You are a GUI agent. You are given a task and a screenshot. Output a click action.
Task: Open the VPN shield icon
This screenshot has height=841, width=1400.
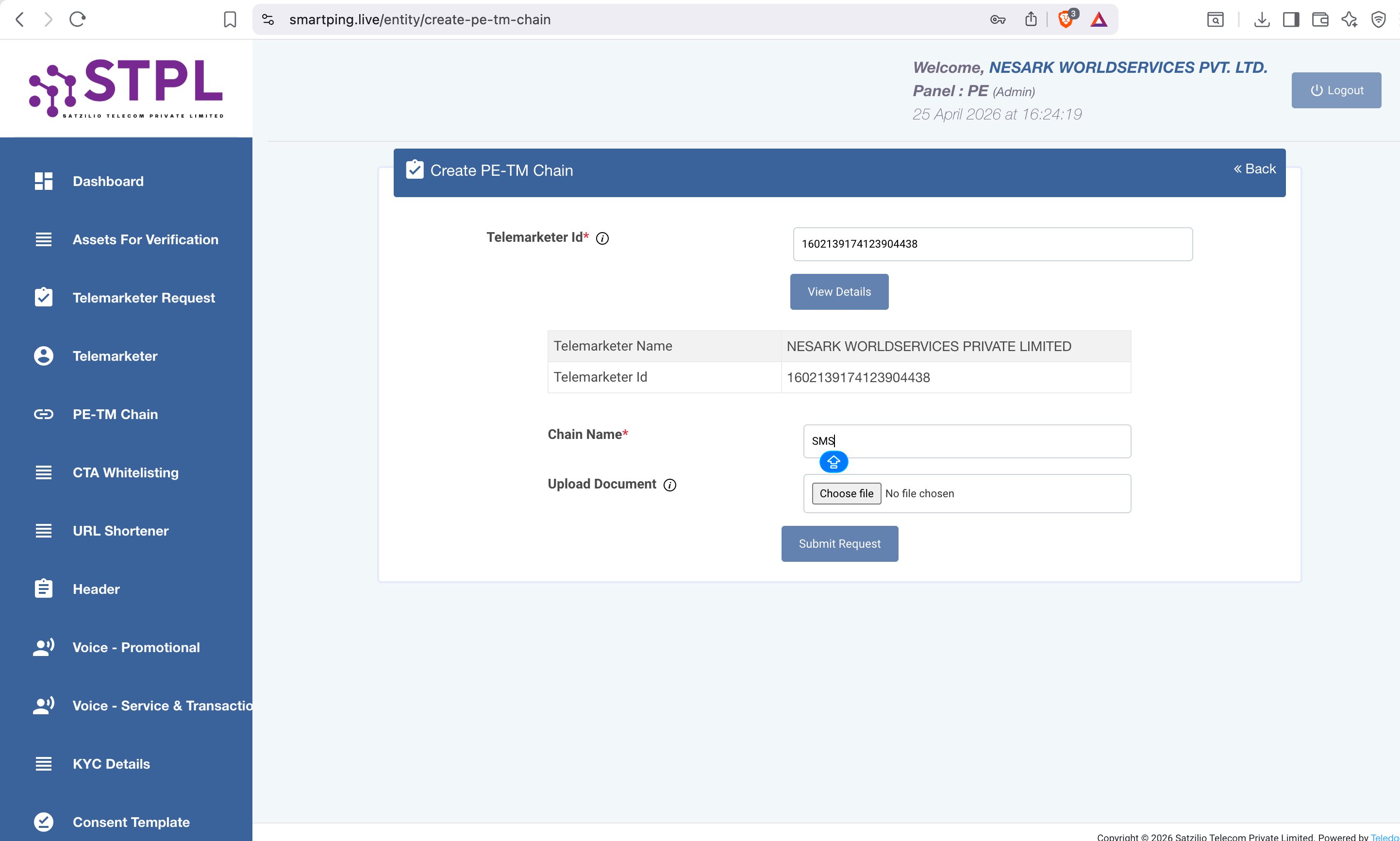click(1379, 19)
